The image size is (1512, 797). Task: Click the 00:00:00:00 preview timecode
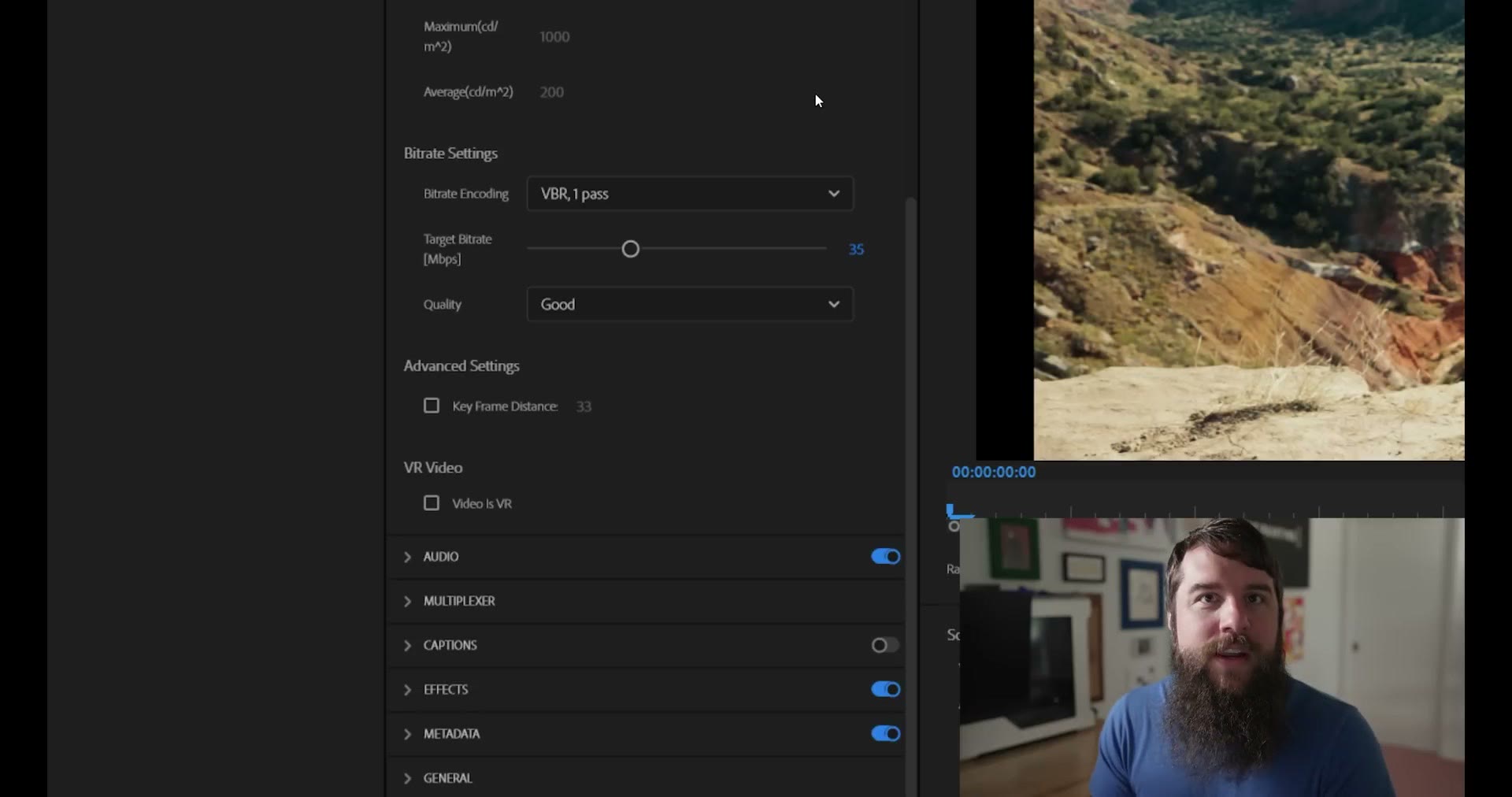[x=994, y=472]
